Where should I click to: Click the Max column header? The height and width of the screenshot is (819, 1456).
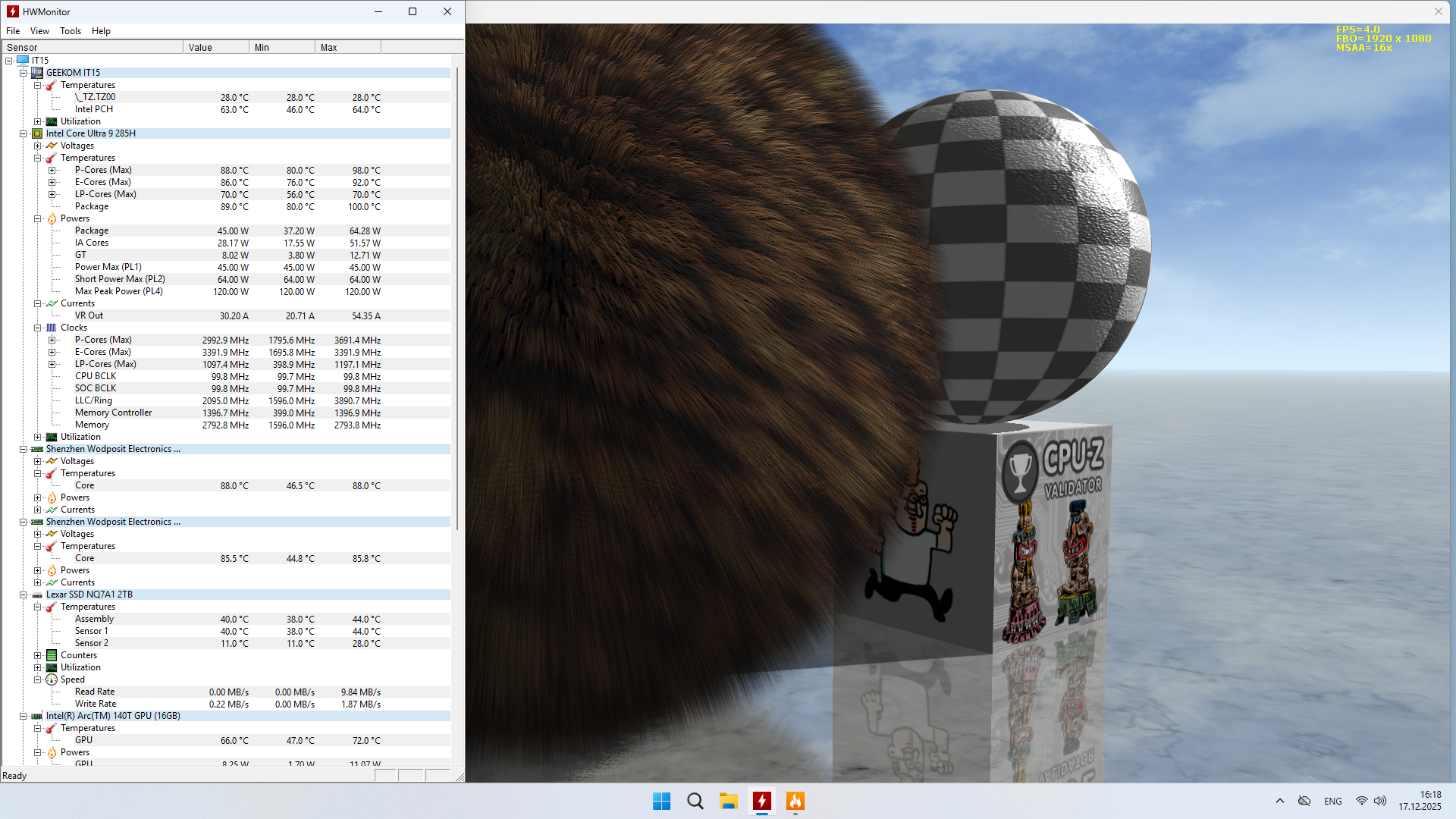pyautogui.click(x=347, y=47)
